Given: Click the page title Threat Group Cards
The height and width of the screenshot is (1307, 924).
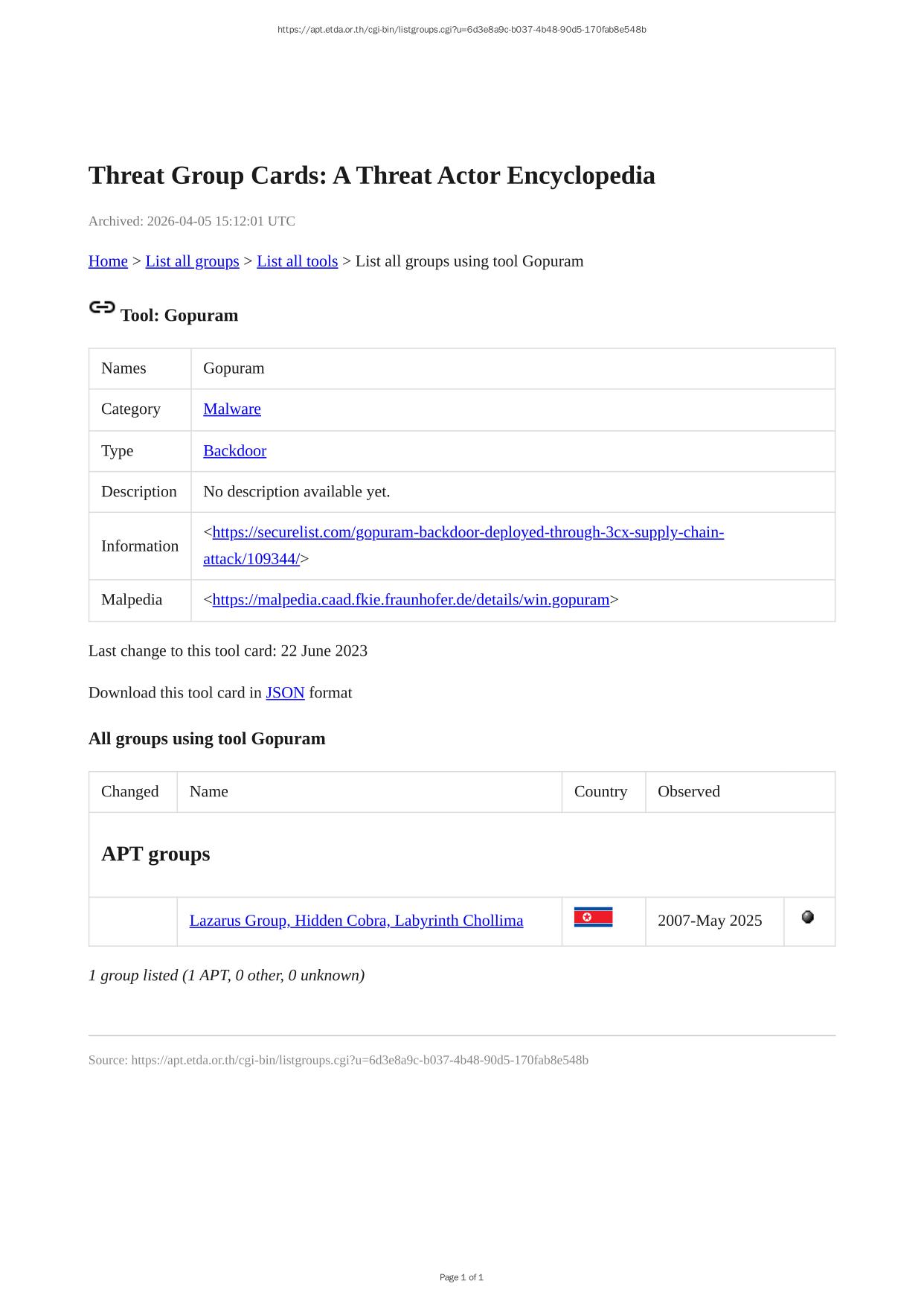Looking at the screenshot, I should pos(371,176).
